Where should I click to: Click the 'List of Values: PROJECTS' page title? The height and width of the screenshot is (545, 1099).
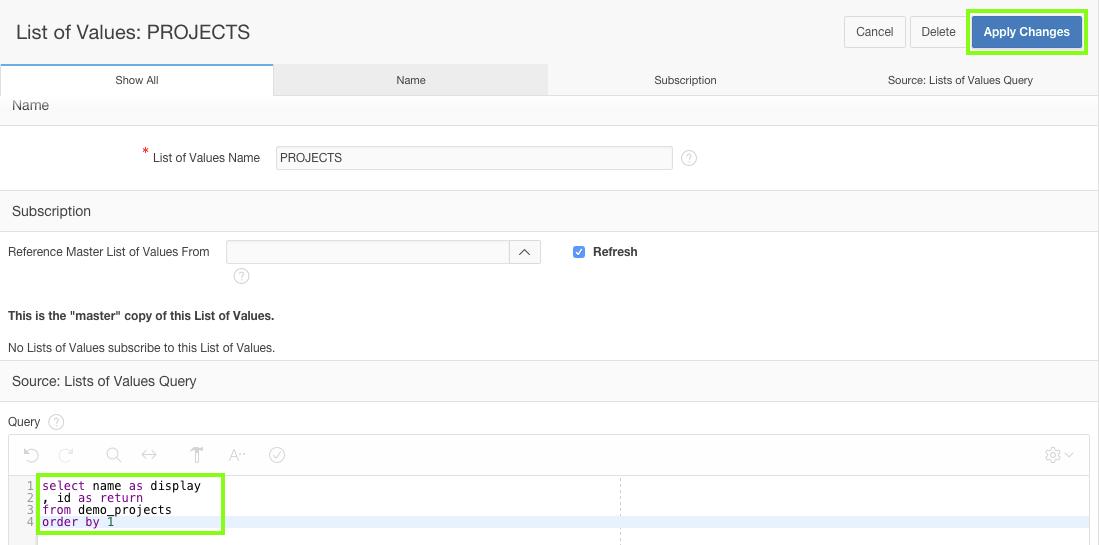point(133,32)
